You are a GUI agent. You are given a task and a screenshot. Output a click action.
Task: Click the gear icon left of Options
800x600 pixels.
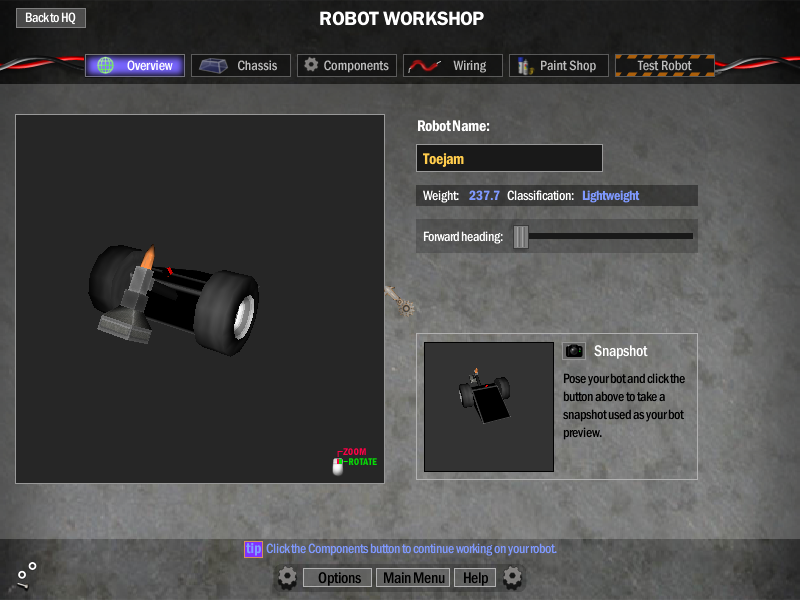coord(287,577)
